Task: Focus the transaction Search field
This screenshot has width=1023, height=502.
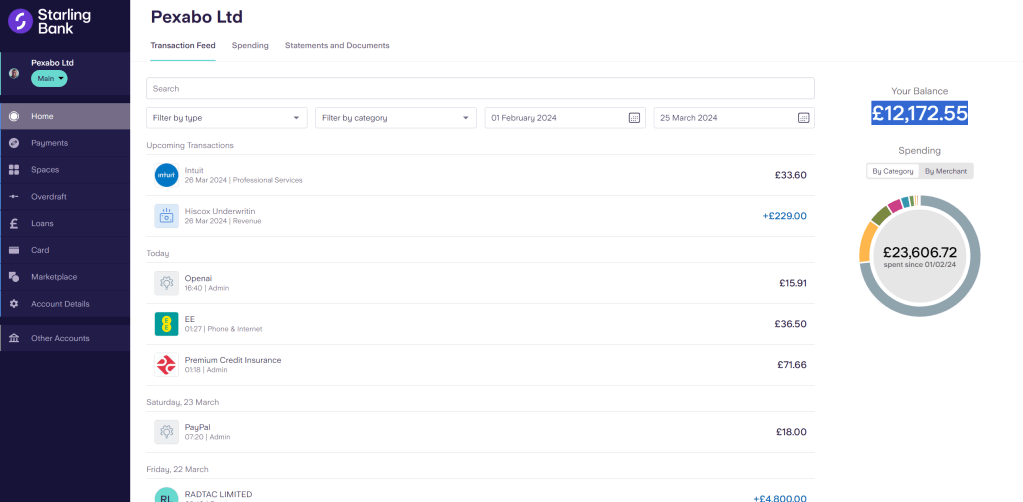Action: point(480,88)
